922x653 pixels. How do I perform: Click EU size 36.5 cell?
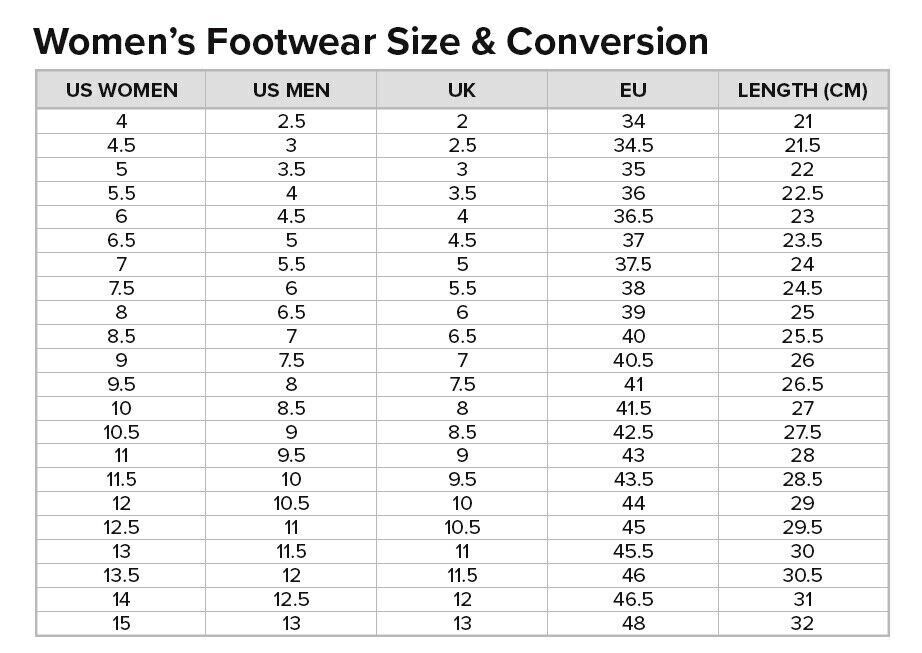tap(633, 216)
